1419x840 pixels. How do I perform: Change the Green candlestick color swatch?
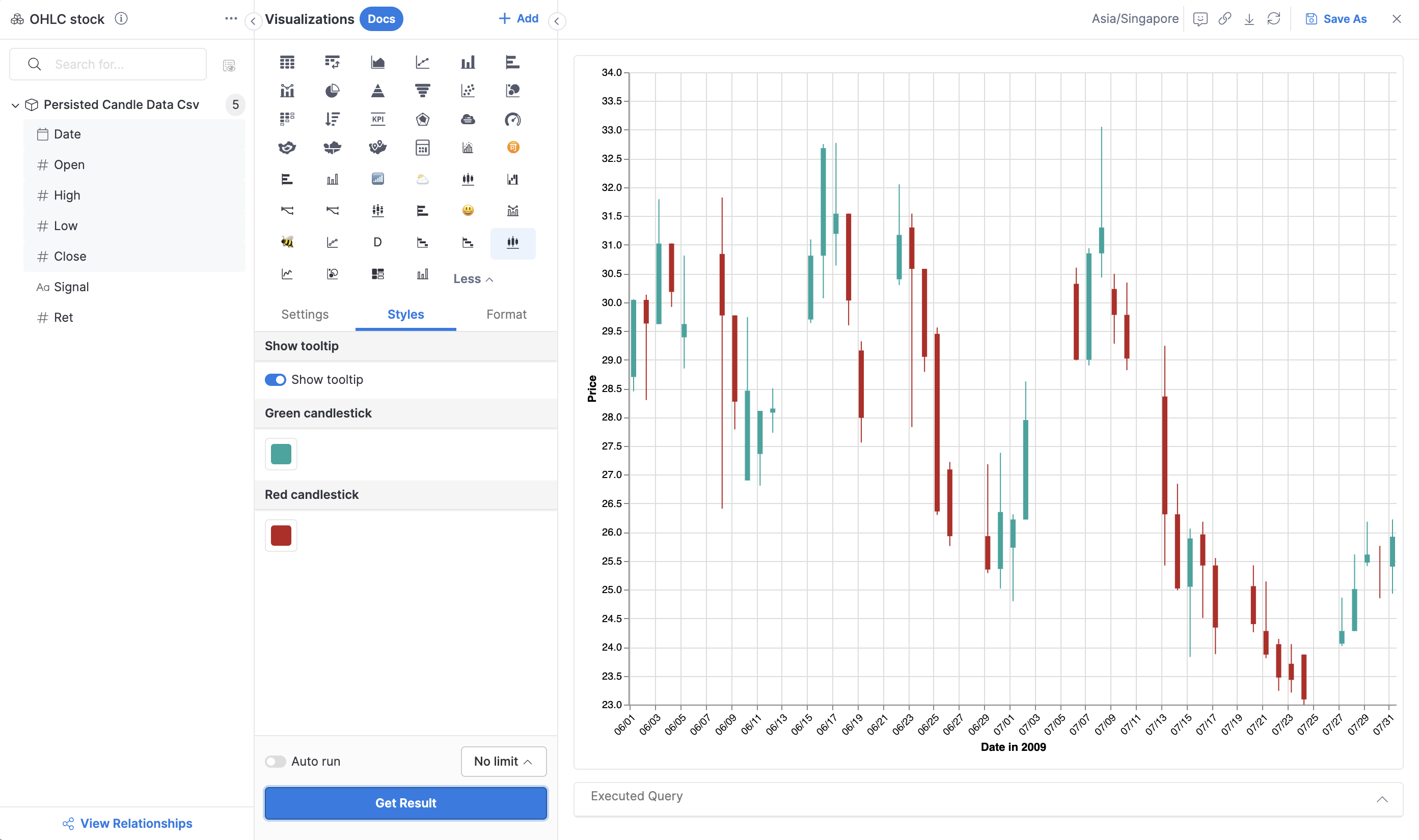pyautogui.click(x=281, y=454)
